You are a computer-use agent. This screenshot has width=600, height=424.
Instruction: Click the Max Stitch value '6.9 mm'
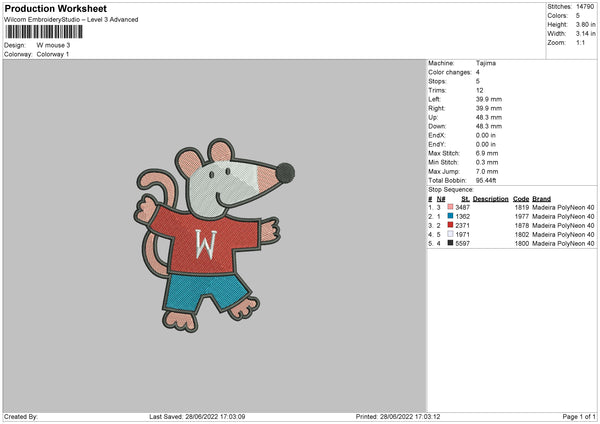(487, 153)
